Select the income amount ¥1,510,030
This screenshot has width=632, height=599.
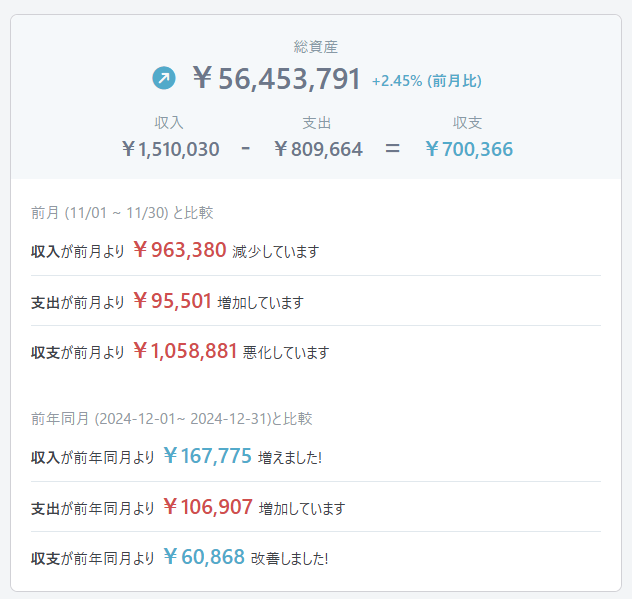coord(169,149)
